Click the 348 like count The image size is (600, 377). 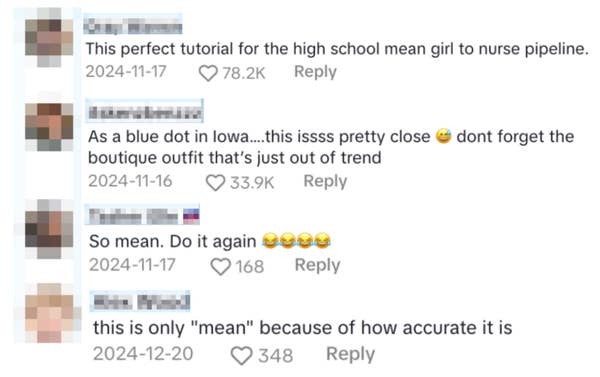click(x=276, y=356)
